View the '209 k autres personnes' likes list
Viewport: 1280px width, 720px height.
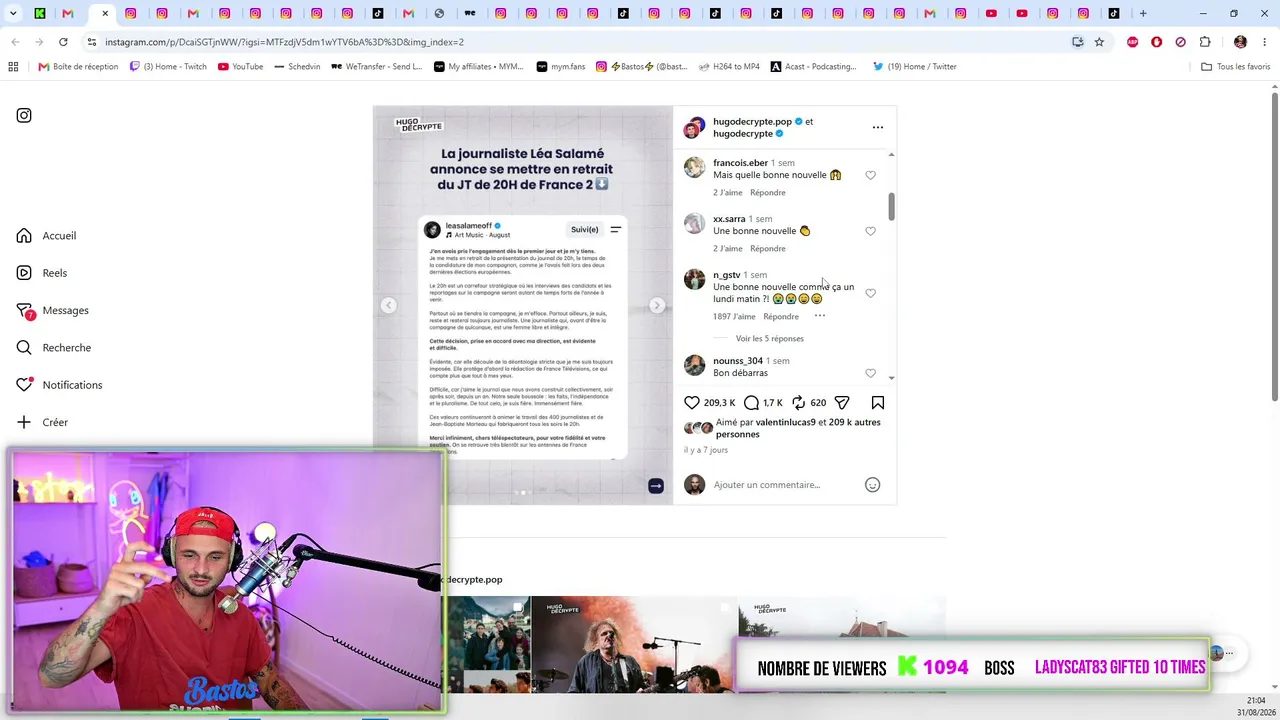click(x=796, y=428)
